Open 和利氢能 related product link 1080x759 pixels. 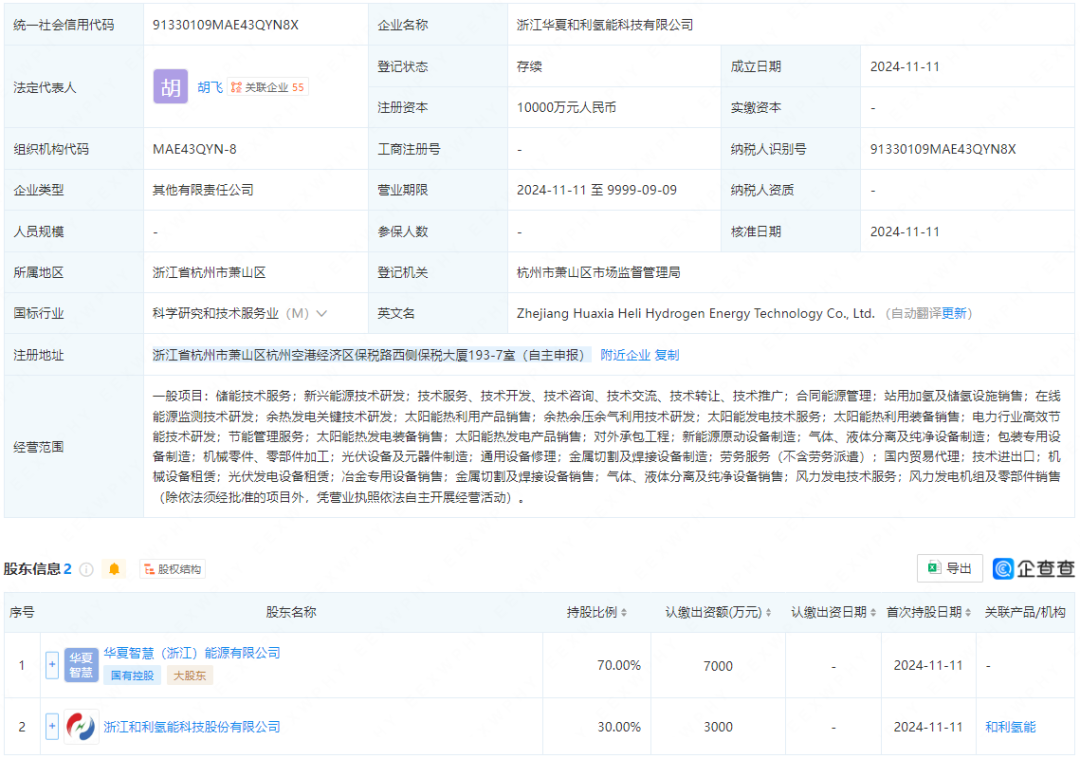pyautogui.click(x=1010, y=727)
